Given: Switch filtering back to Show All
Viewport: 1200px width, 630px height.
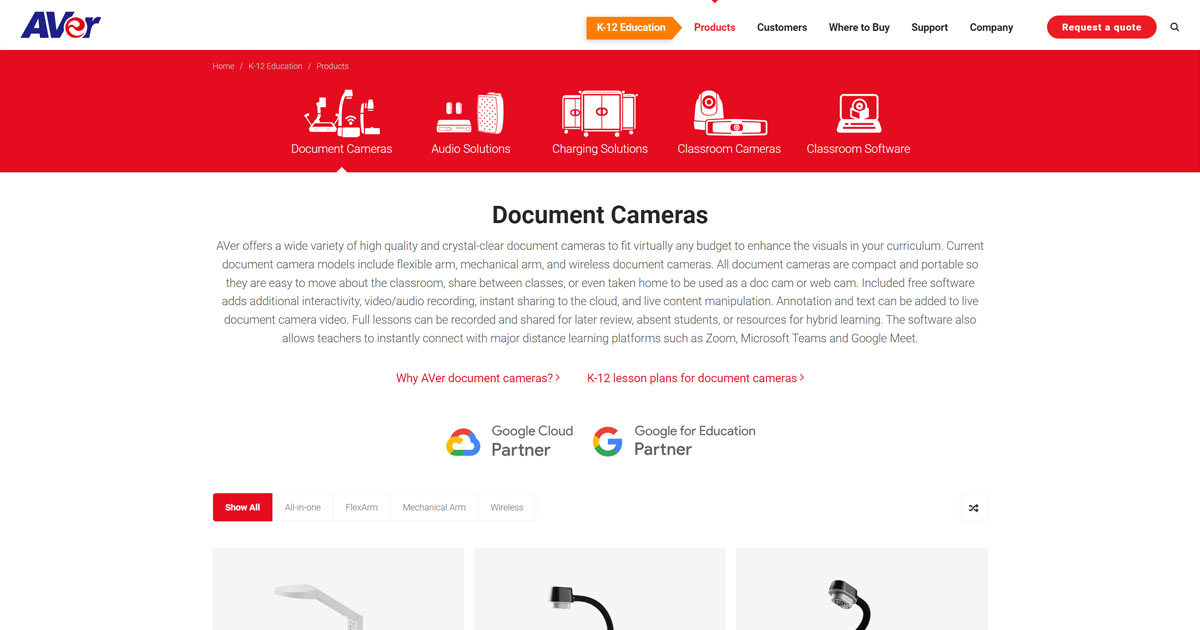Looking at the screenshot, I should coord(242,507).
